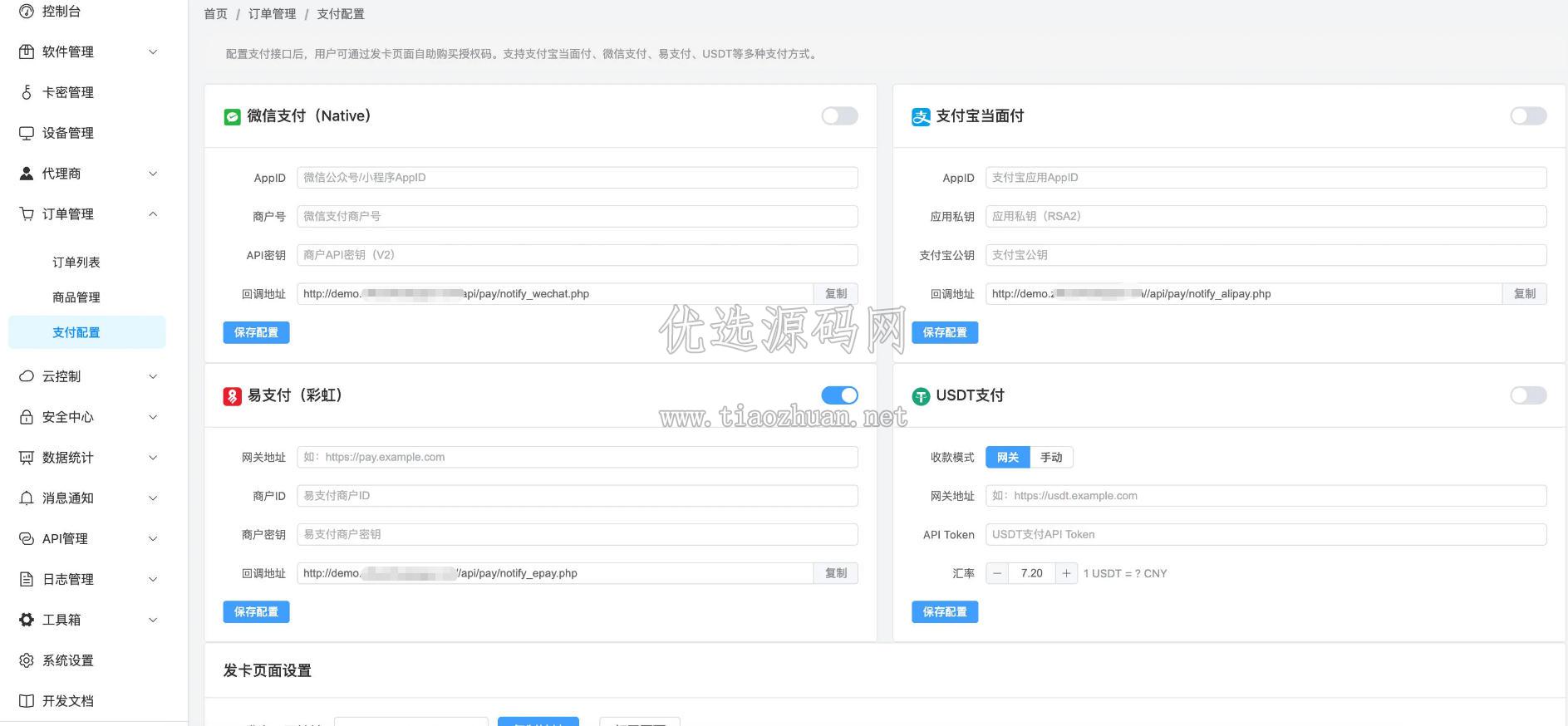
Task: Click the 工具箱 gear icon
Action: tap(27, 620)
